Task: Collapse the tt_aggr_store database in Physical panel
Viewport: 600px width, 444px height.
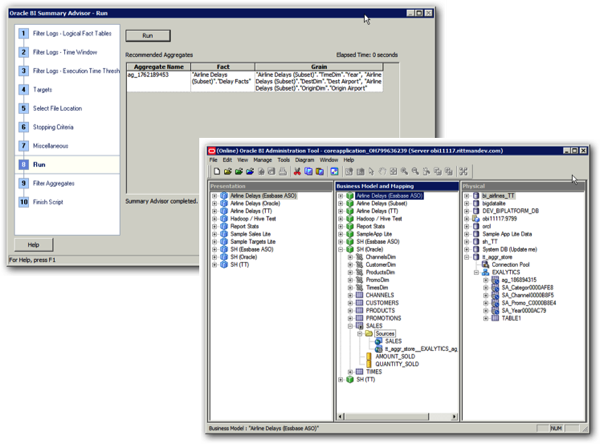Action: tap(467, 257)
